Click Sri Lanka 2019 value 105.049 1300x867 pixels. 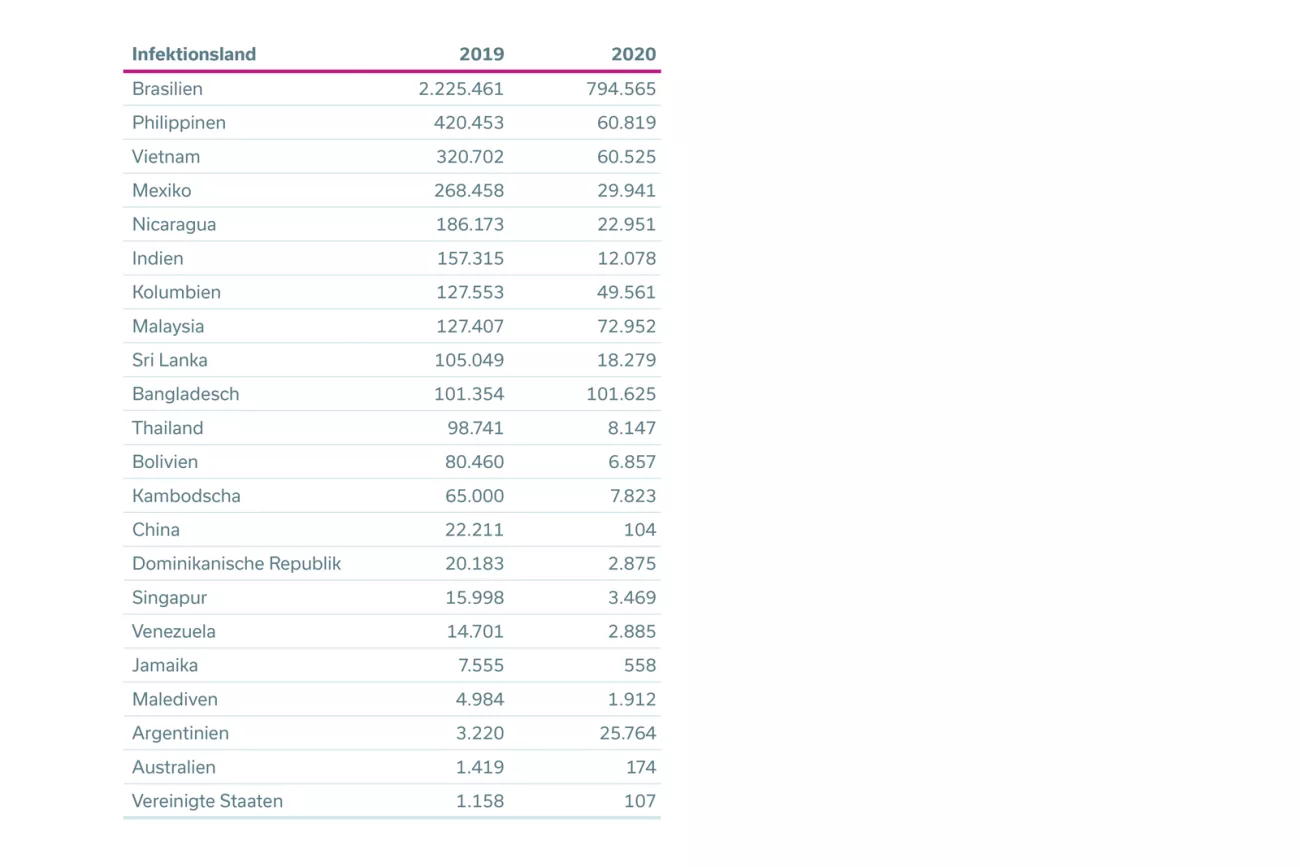[470, 360]
